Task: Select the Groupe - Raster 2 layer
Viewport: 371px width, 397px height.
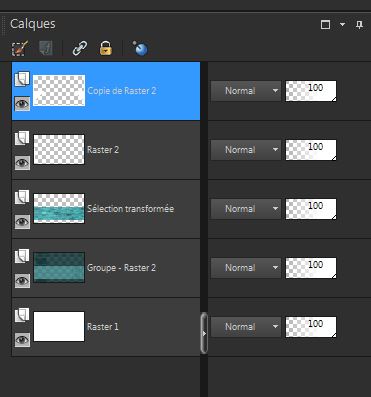Action: coord(106,268)
